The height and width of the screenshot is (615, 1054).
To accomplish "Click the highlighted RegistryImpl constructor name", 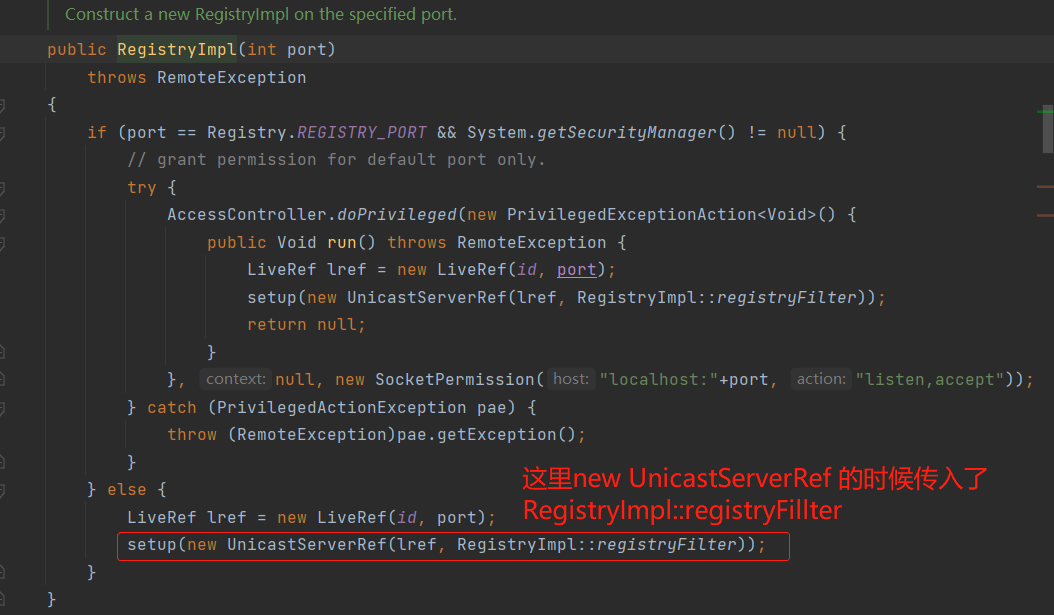I will 177,50.
